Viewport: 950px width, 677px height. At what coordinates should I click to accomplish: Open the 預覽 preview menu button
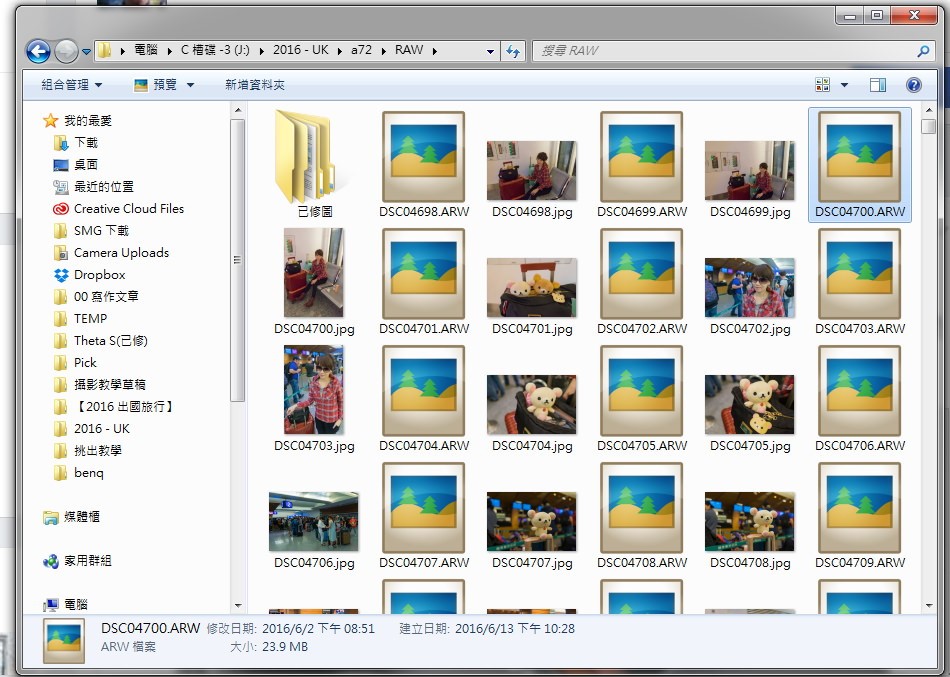tap(164, 86)
